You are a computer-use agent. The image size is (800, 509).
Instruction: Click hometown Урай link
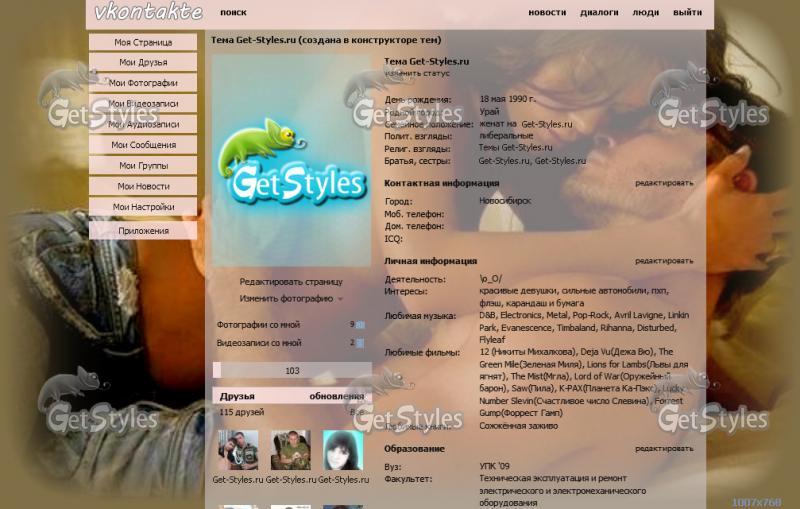click(489, 111)
